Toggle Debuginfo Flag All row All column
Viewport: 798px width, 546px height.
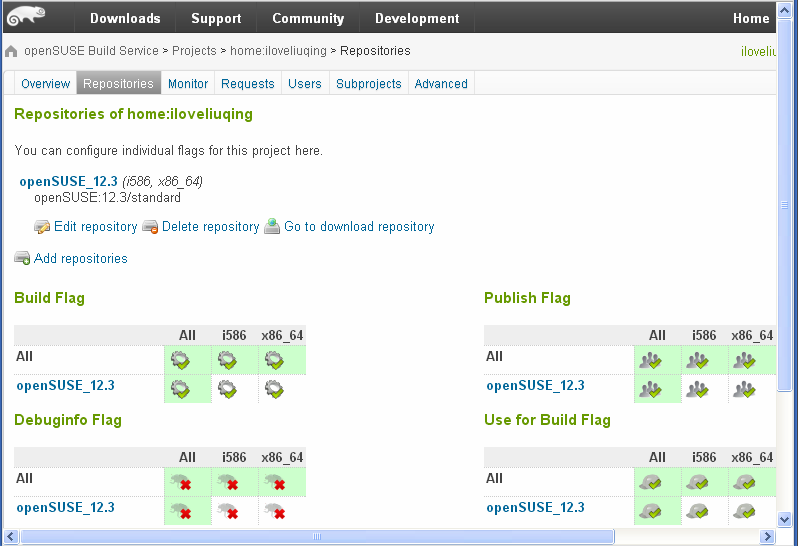pos(181,482)
